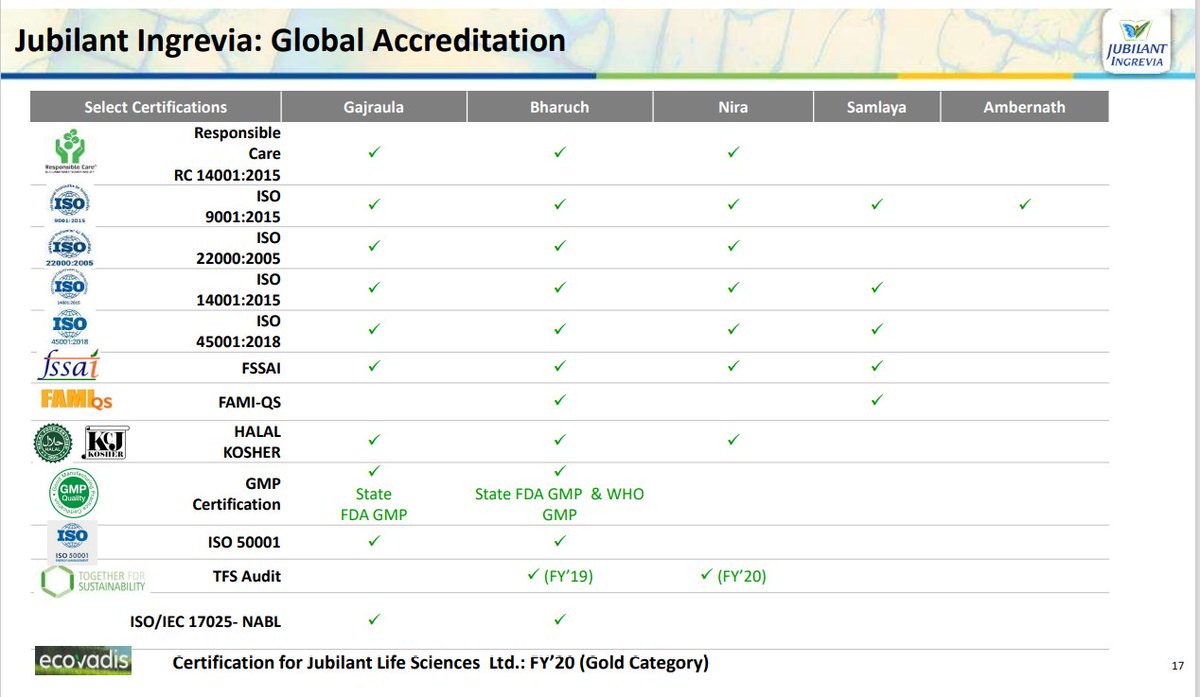Click the Select Certifications column header

tap(155, 107)
